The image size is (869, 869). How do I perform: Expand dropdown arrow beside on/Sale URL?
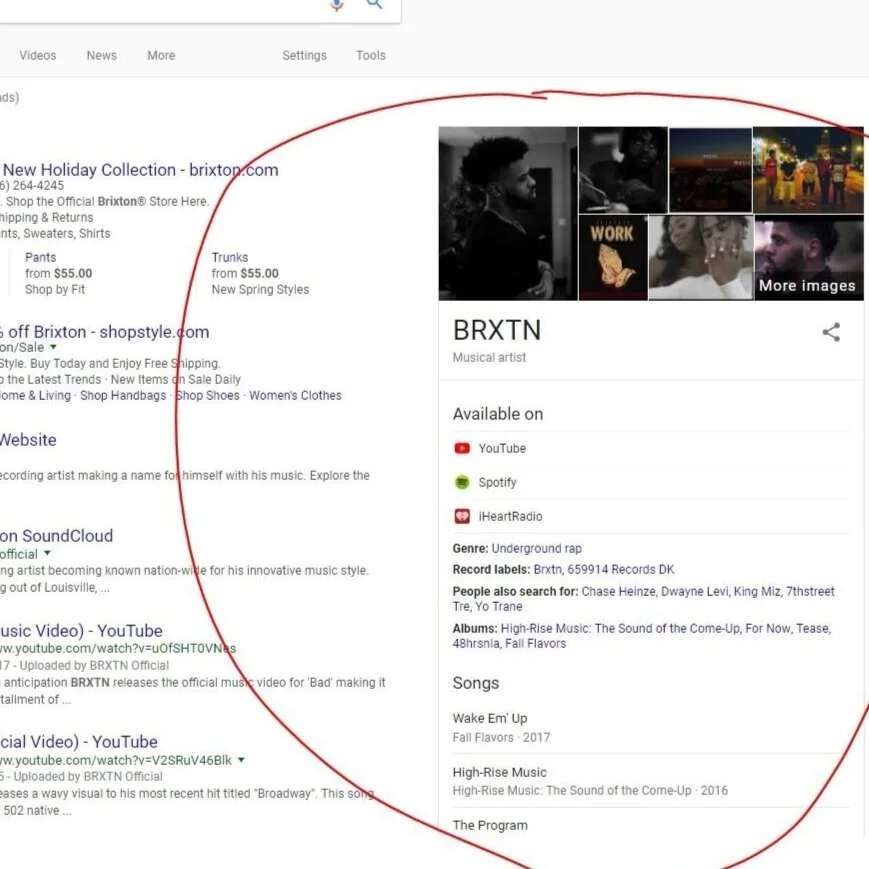click(x=53, y=347)
